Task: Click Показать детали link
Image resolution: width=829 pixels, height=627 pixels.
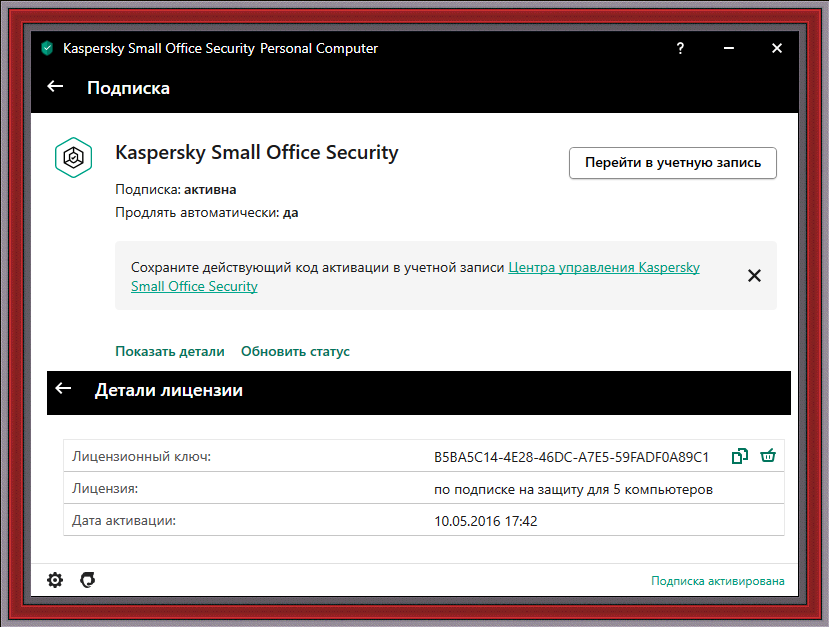Action: tap(170, 352)
